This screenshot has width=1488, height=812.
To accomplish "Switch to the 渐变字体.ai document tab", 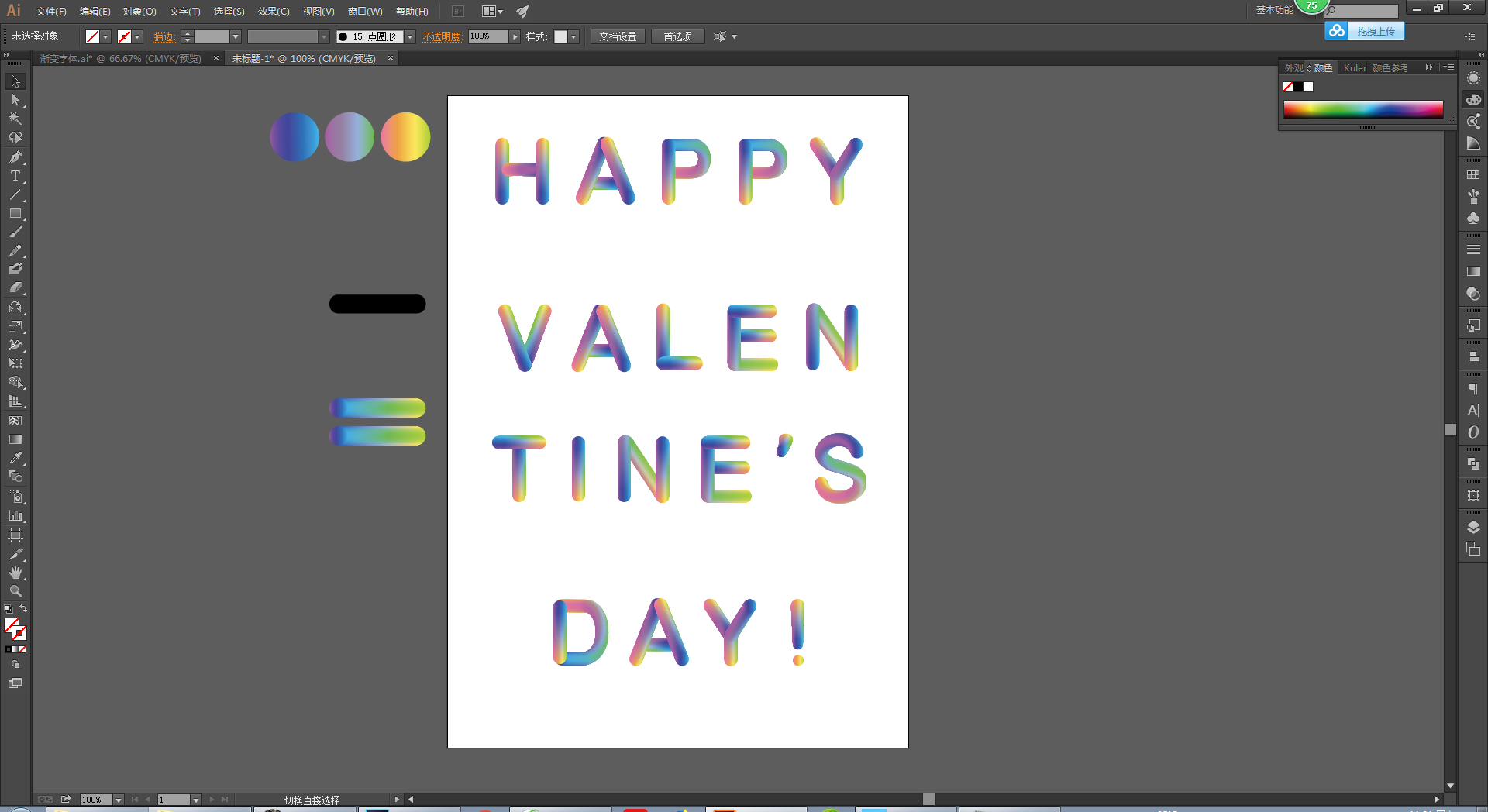I will coord(121,59).
